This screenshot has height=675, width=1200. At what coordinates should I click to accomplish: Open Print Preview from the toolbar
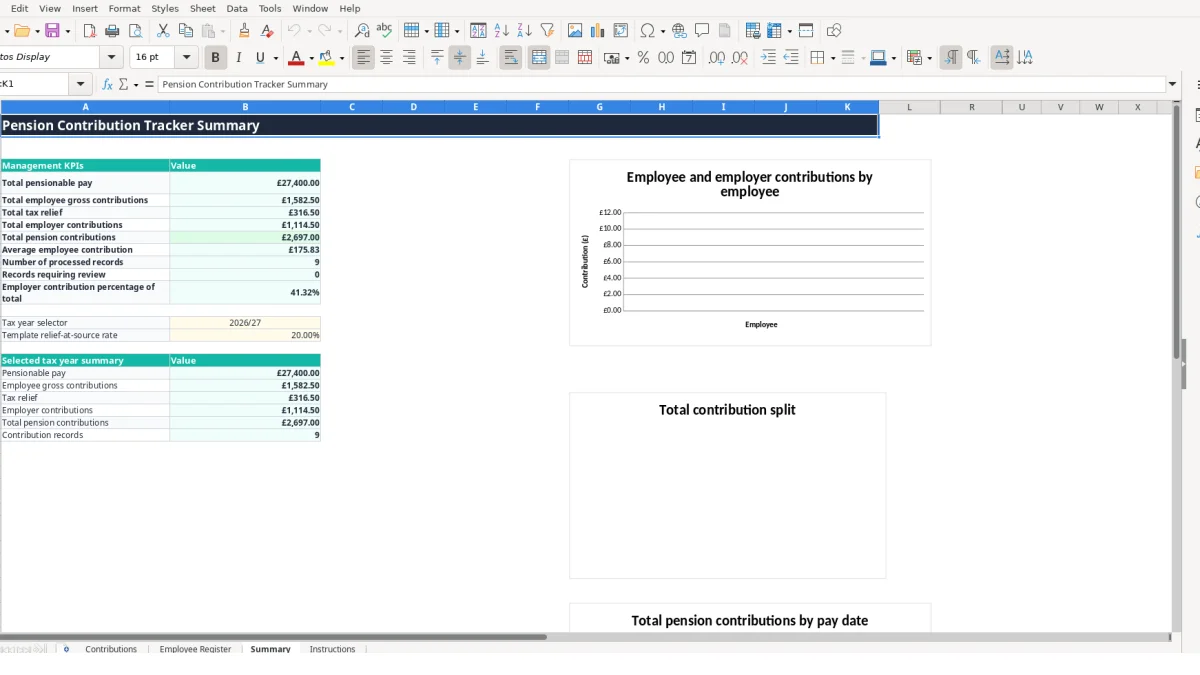click(x=135, y=31)
